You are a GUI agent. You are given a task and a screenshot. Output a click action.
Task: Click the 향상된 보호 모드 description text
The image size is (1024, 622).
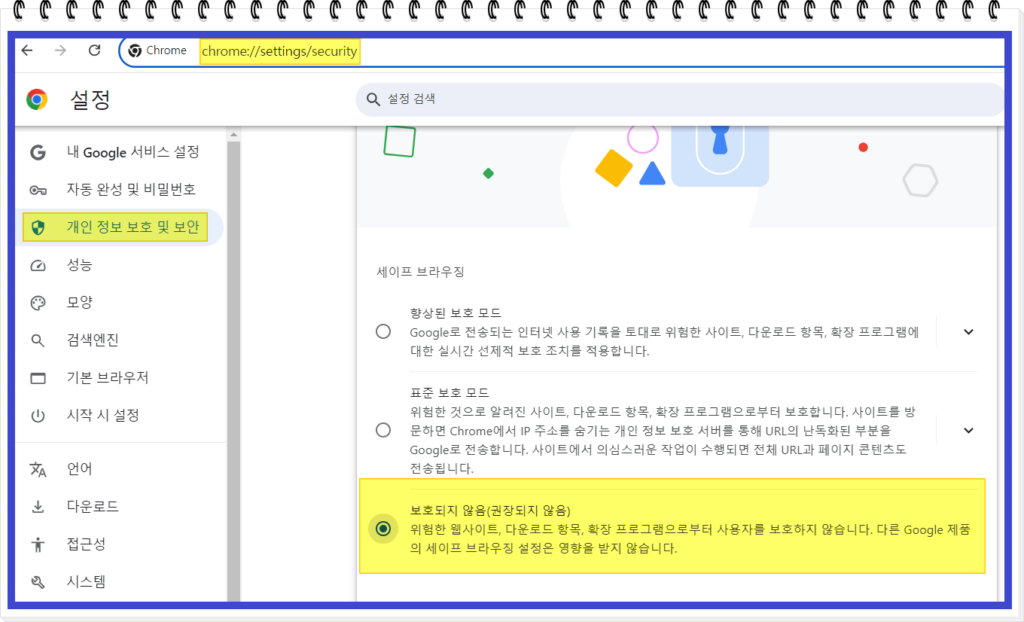pos(664,341)
